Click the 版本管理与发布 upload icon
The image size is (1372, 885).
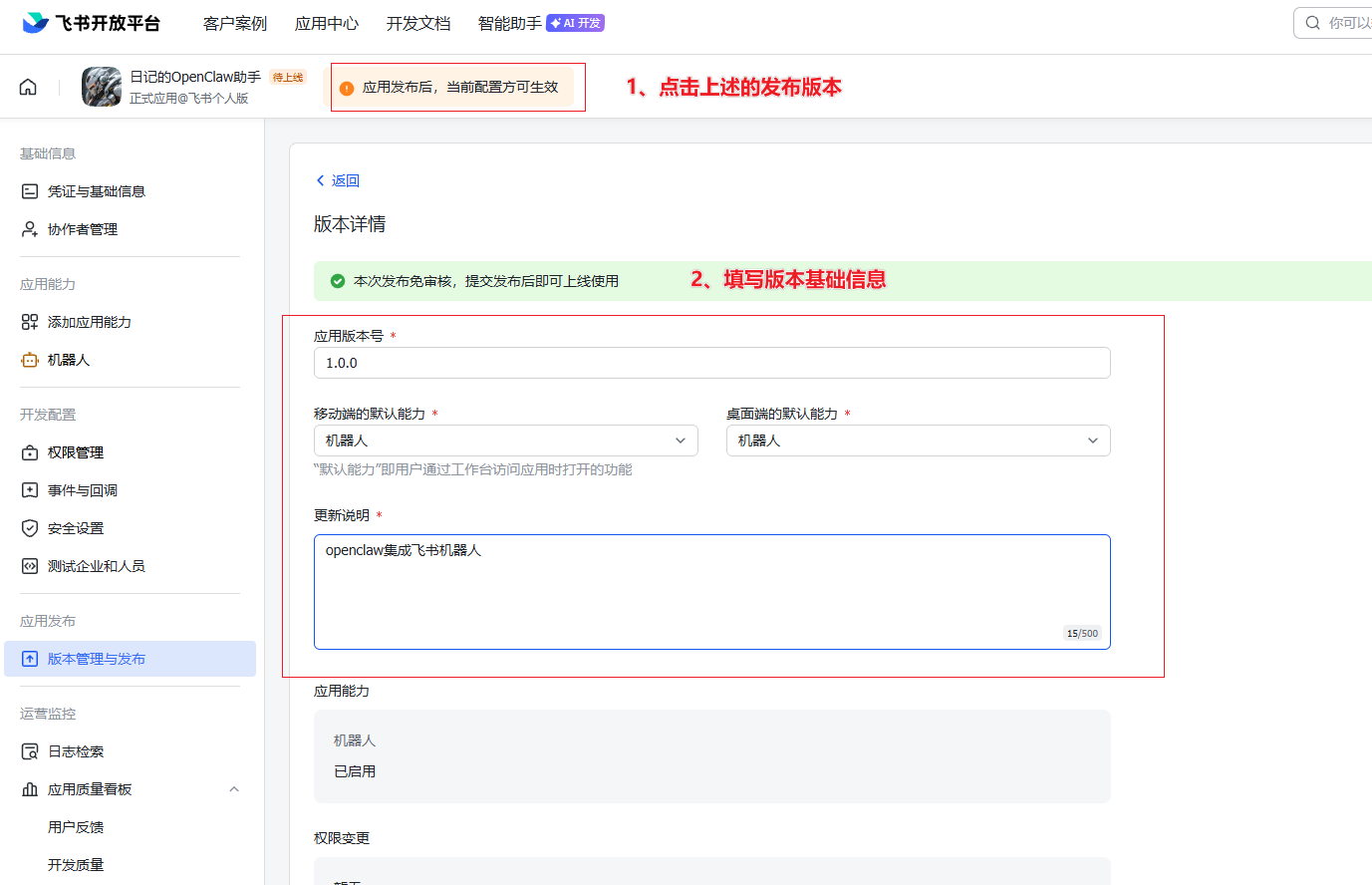coord(30,659)
